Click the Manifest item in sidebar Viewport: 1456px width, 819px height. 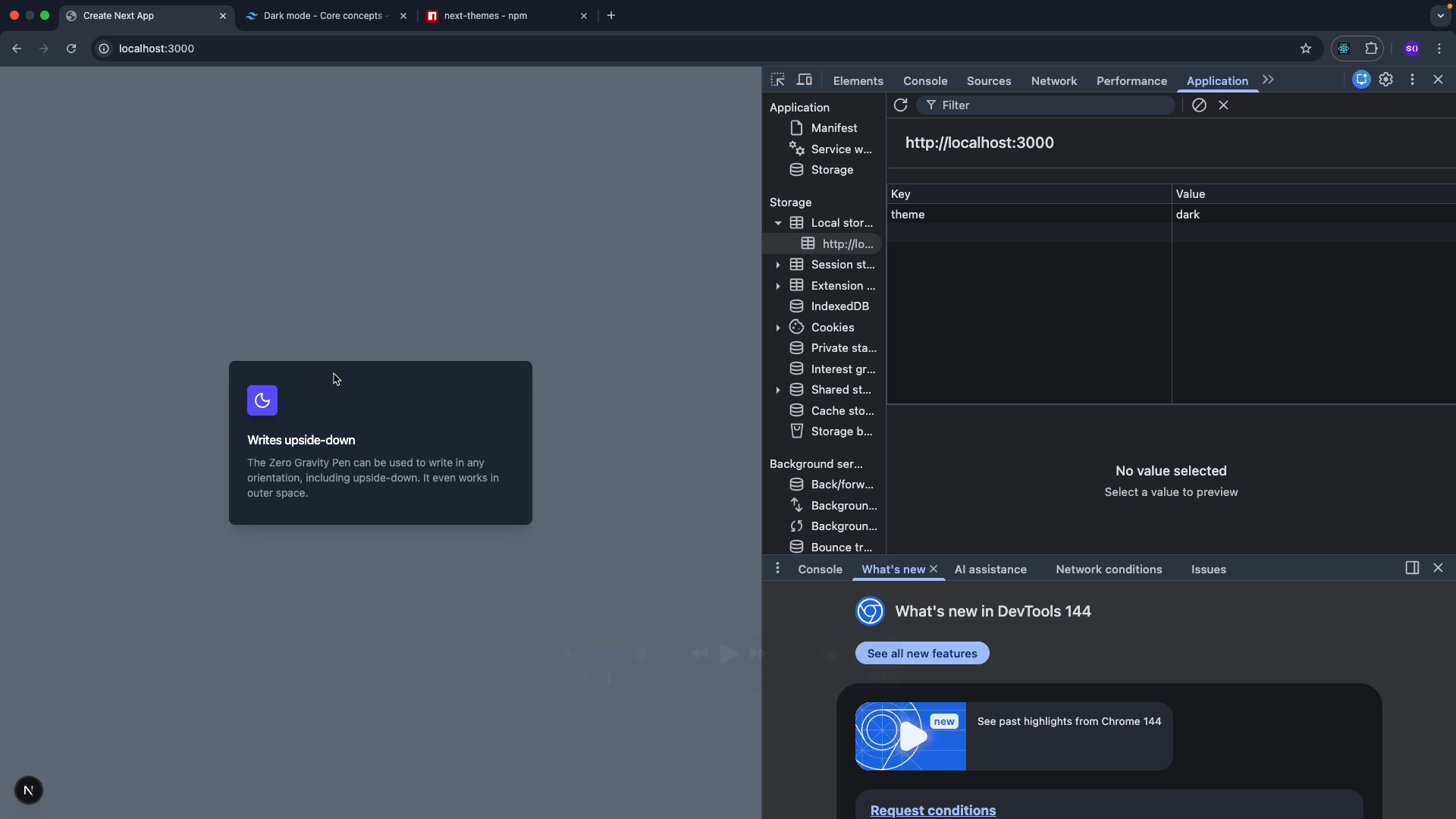pos(833,128)
